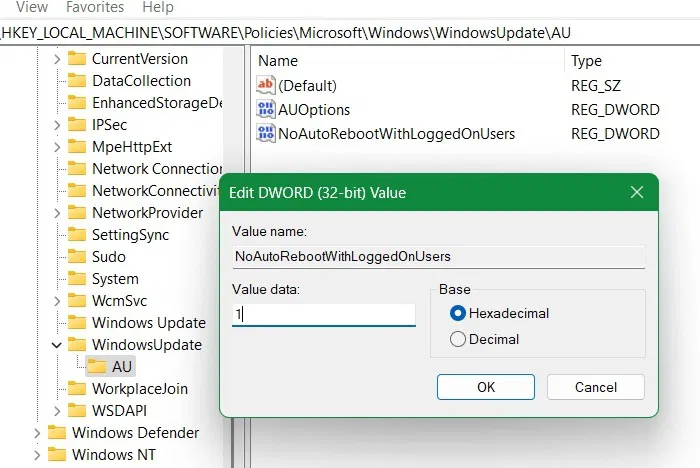Viewport: 700px width, 468px height.
Task: Click the registry path address bar
Action: 350,33
